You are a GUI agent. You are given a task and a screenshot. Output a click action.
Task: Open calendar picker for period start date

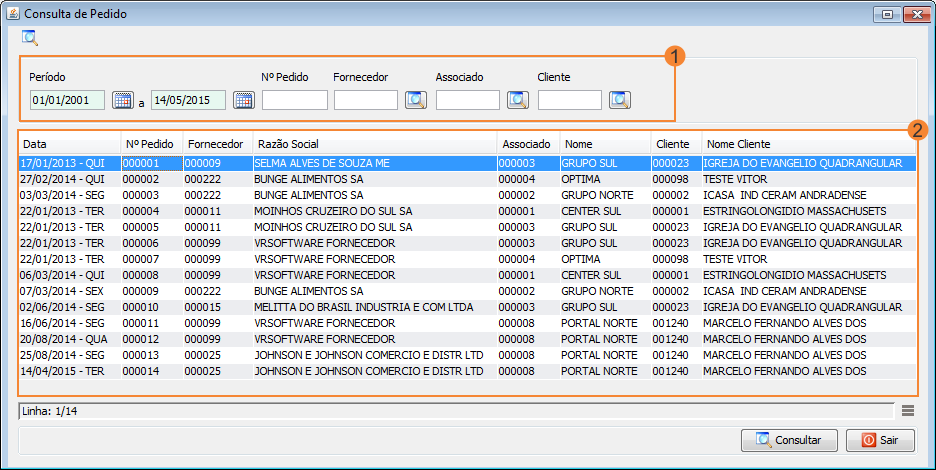pos(122,100)
